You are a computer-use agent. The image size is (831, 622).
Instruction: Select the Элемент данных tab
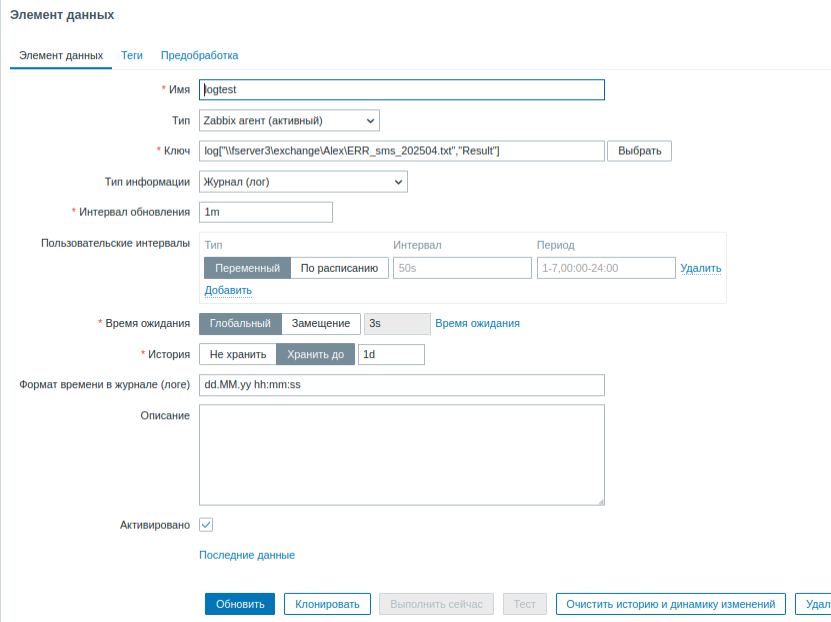coord(61,55)
